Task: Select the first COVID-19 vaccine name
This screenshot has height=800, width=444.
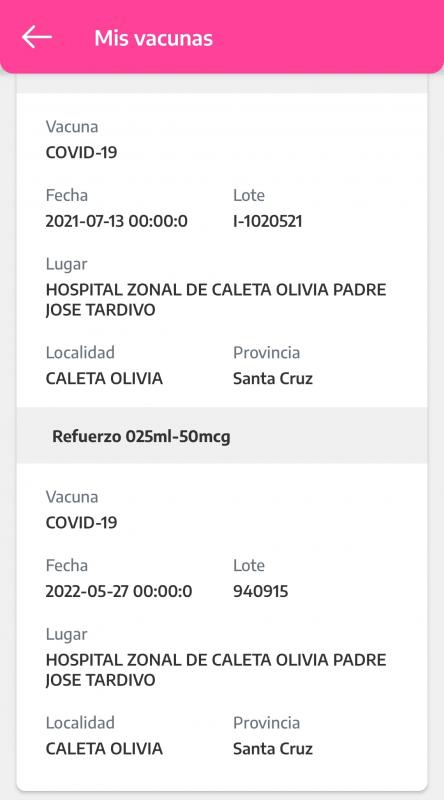Action: [81, 153]
